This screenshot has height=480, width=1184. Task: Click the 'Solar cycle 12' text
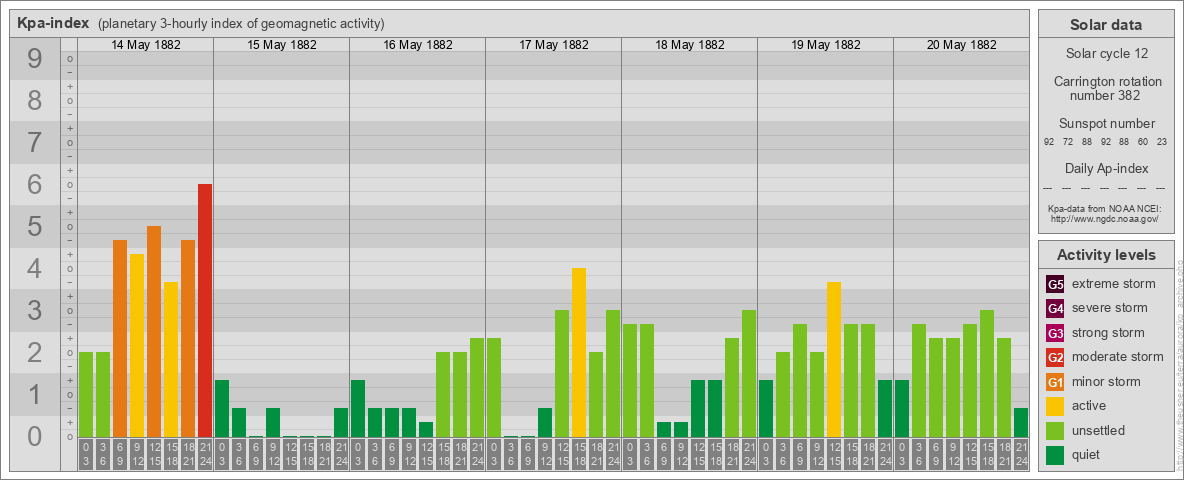point(1105,54)
